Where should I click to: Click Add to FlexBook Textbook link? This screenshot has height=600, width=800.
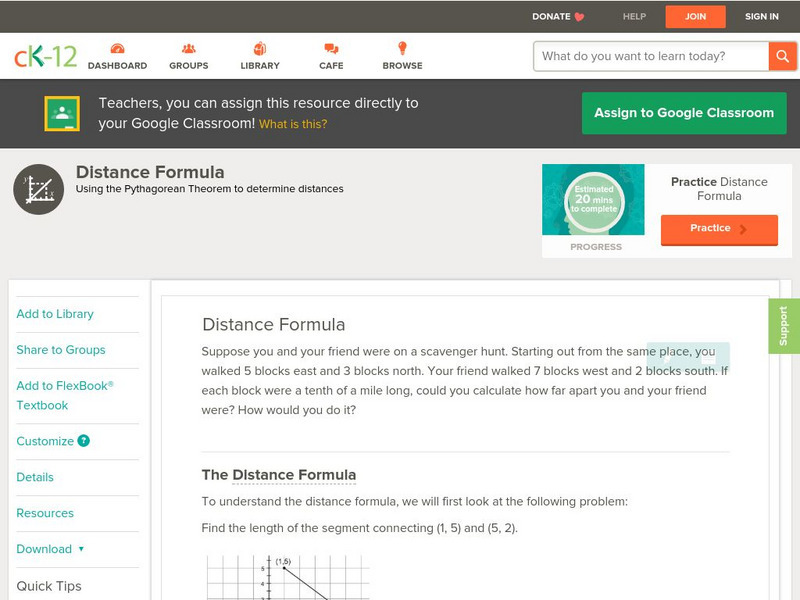(x=65, y=395)
